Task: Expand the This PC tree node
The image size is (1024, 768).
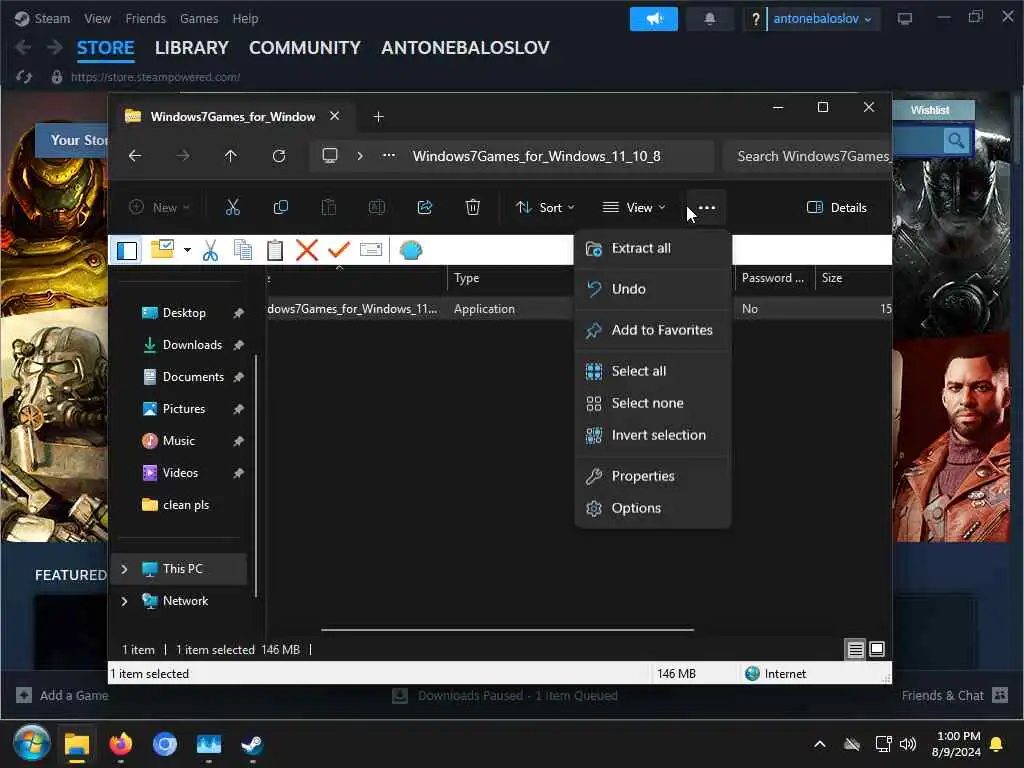Action: click(x=124, y=569)
